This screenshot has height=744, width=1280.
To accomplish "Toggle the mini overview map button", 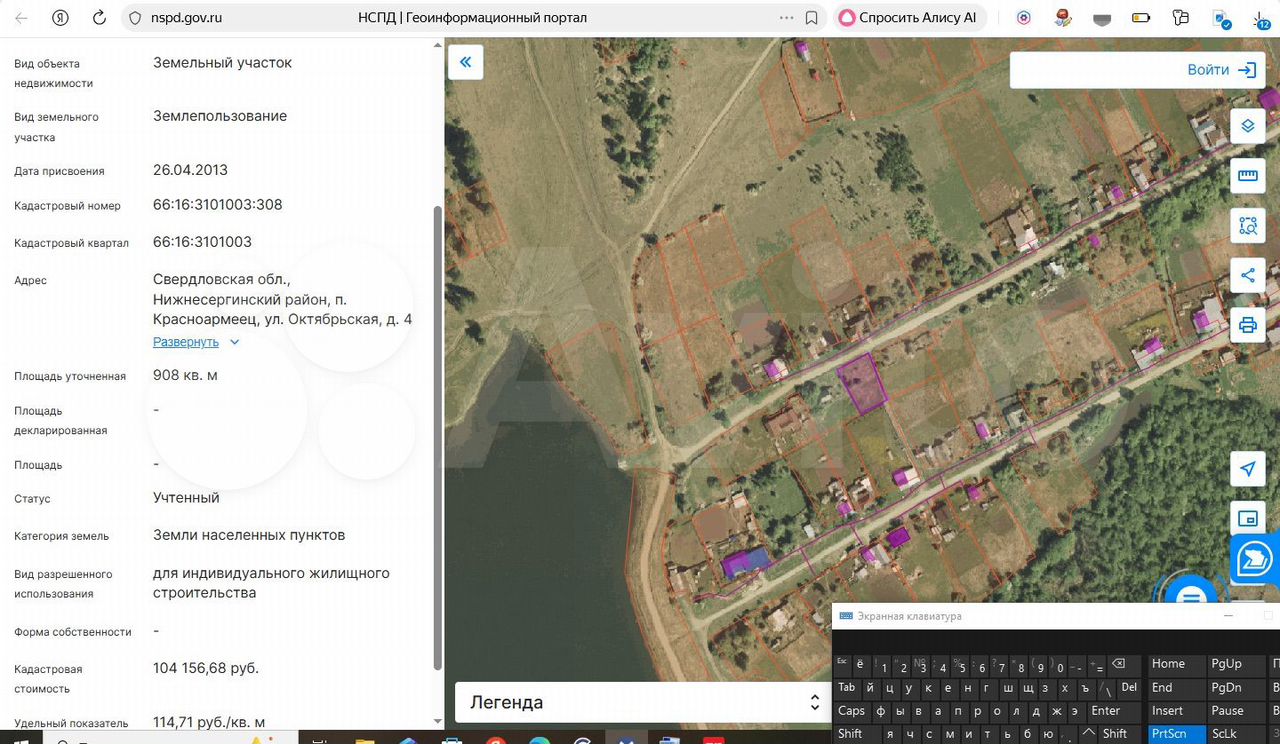I will click(x=1247, y=518).
